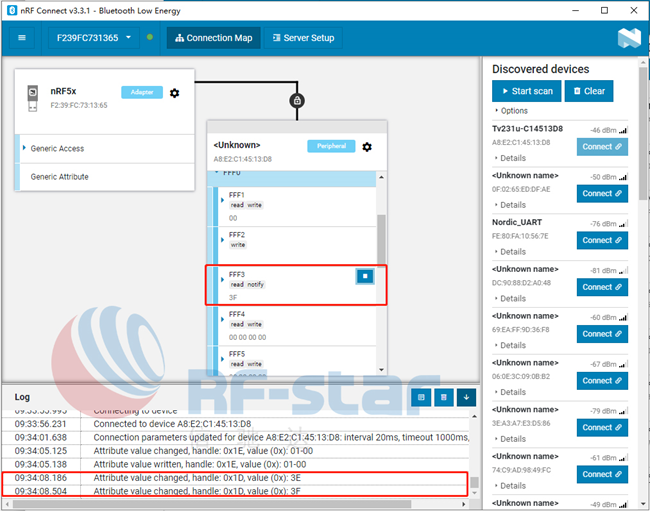650x511 pixels.
Task: Connect to device 0F:02:65:ED:DF:AE
Action: [602, 194]
